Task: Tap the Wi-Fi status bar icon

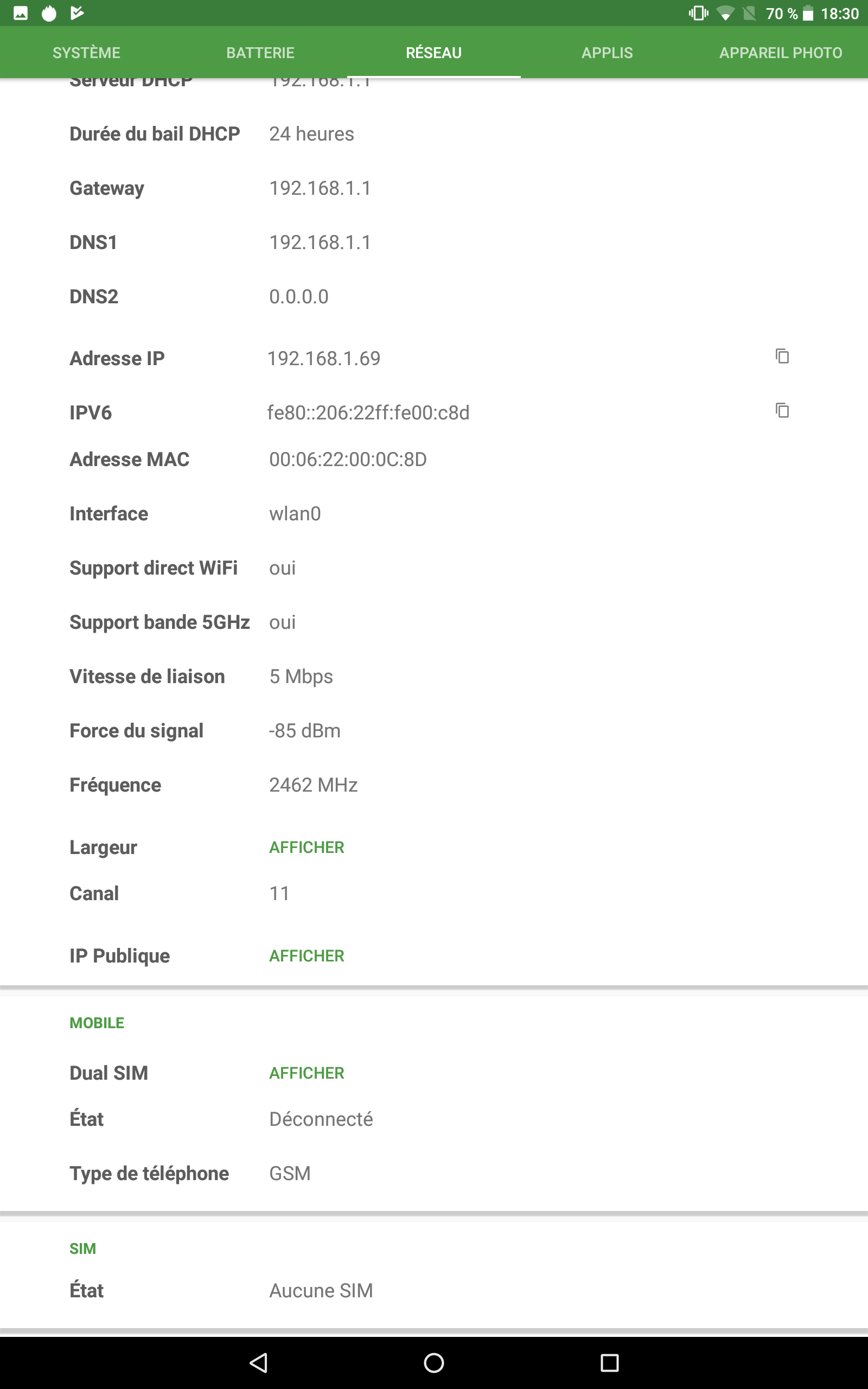Action: pos(725,13)
